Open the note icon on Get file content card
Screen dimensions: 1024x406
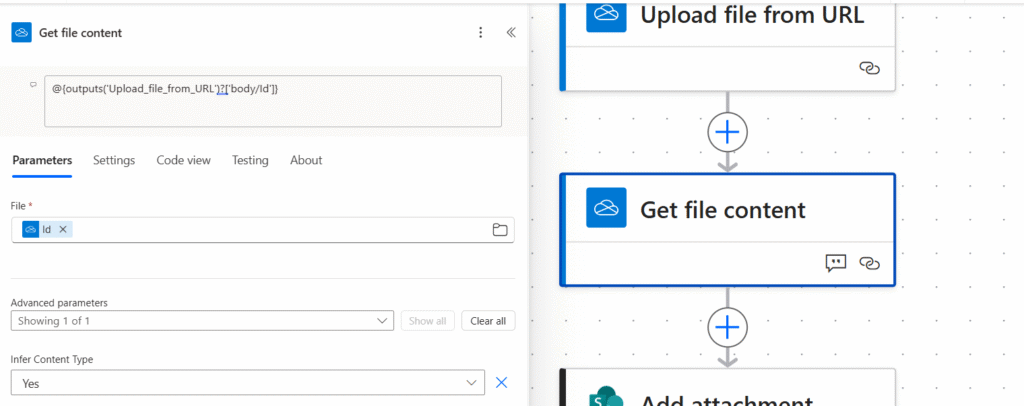click(x=836, y=263)
